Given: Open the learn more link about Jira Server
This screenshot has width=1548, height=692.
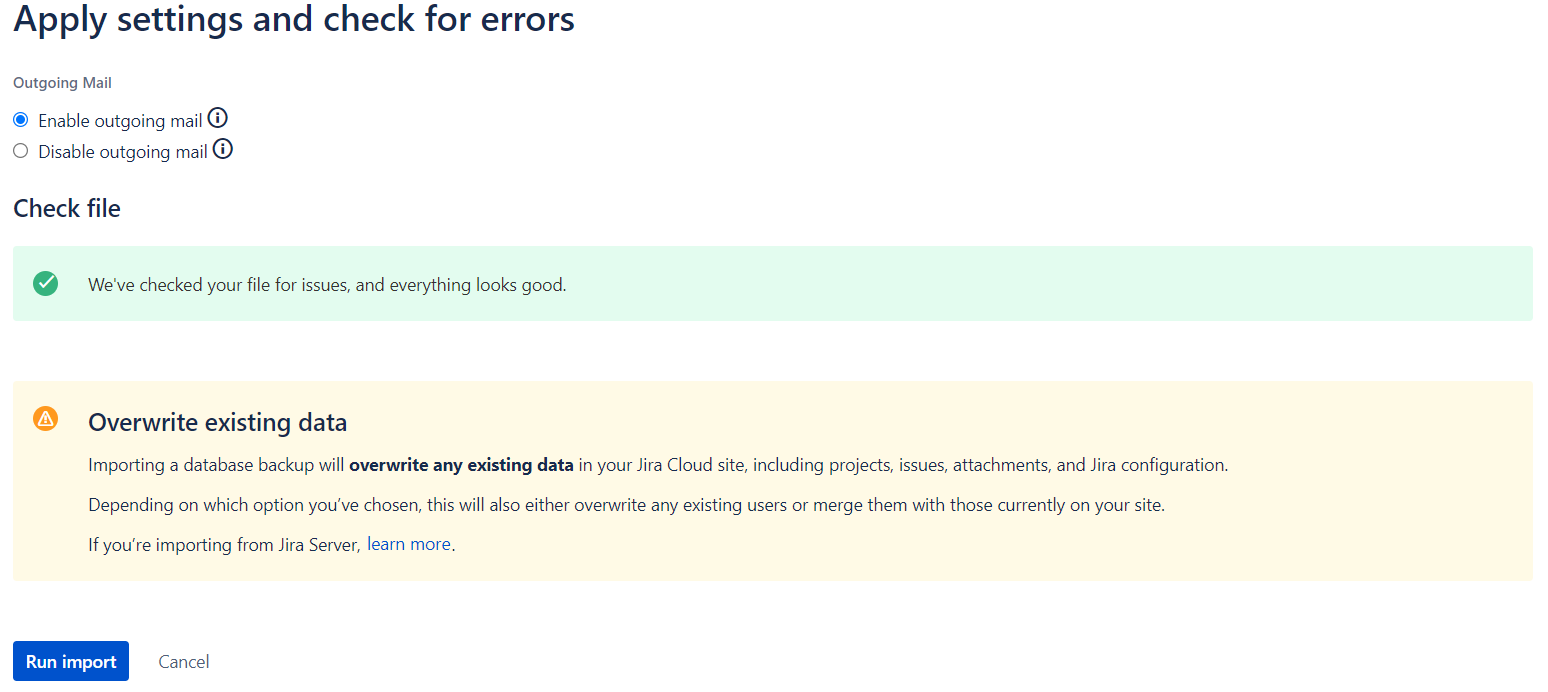Looking at the screenshot, I should coord(408,543).
